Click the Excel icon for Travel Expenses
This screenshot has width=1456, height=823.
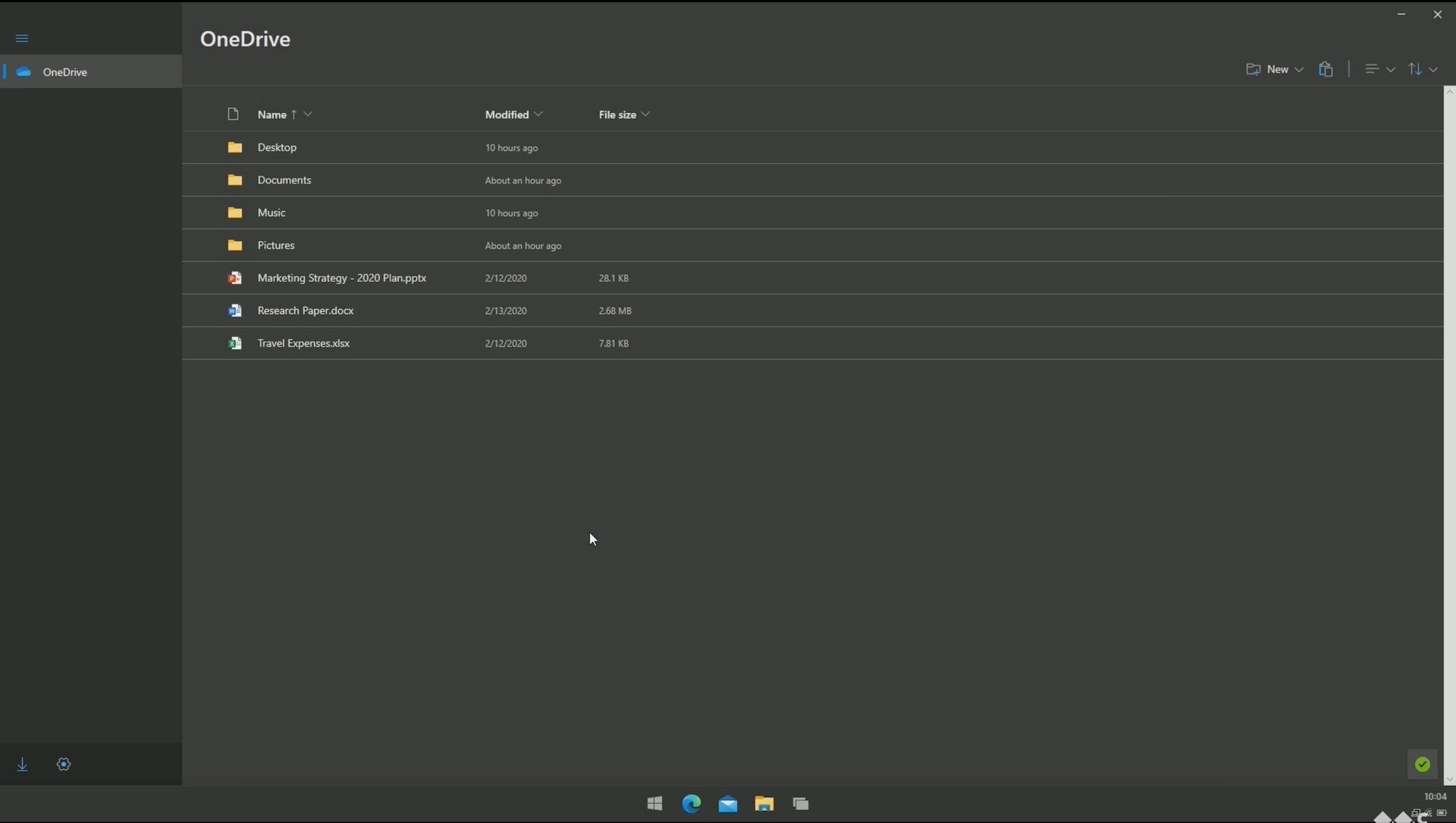point(235,344)
